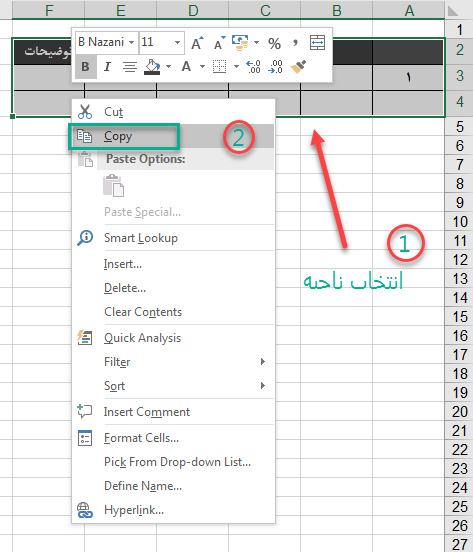Click the Merge & Center icon
The width and height of the screenshot is (473, 552).
click(317, 43)
